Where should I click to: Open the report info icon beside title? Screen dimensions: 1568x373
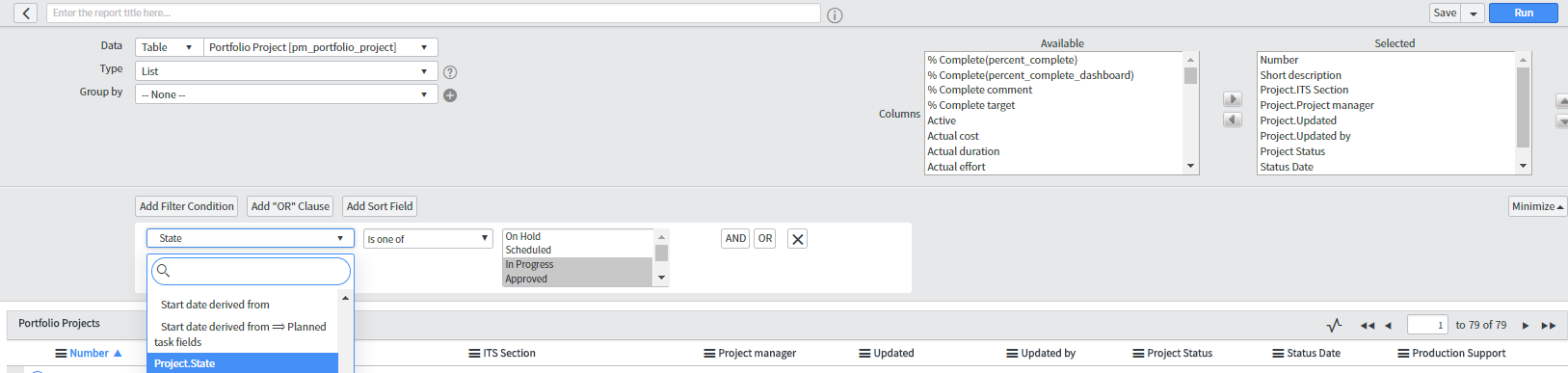(x=835, y=14)
